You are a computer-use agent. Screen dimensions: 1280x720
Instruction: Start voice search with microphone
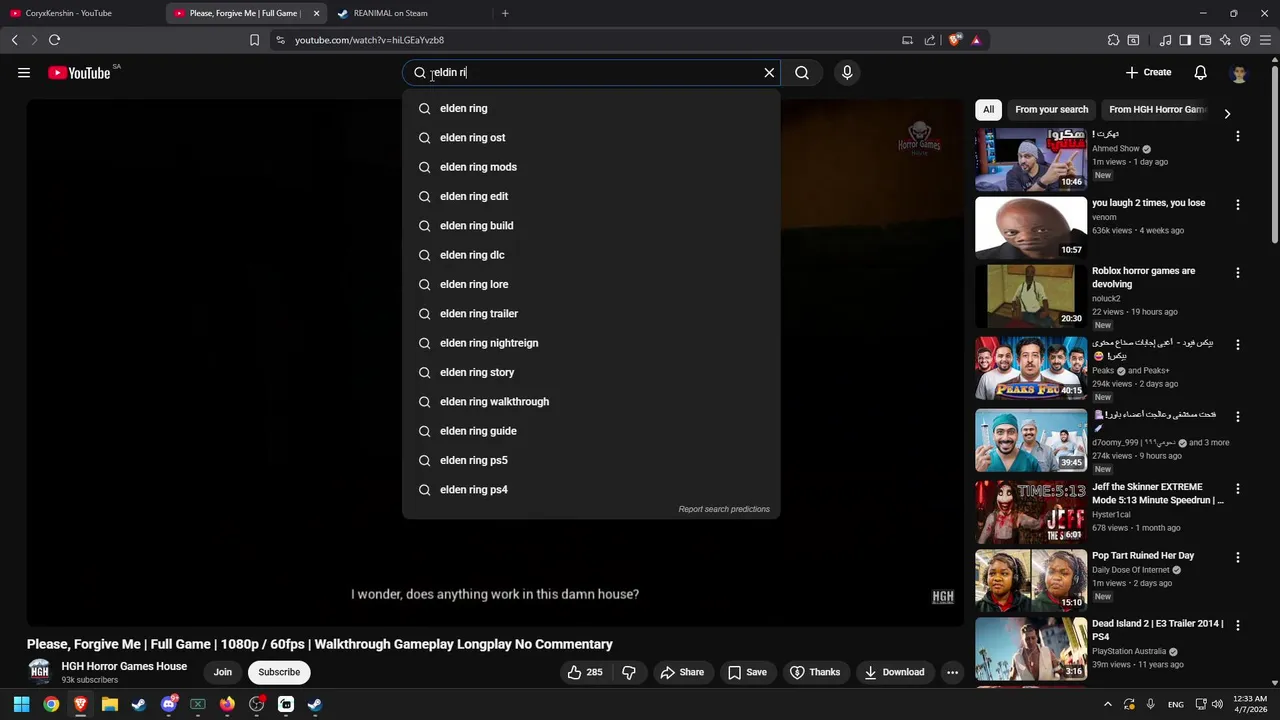coord(847,72)
